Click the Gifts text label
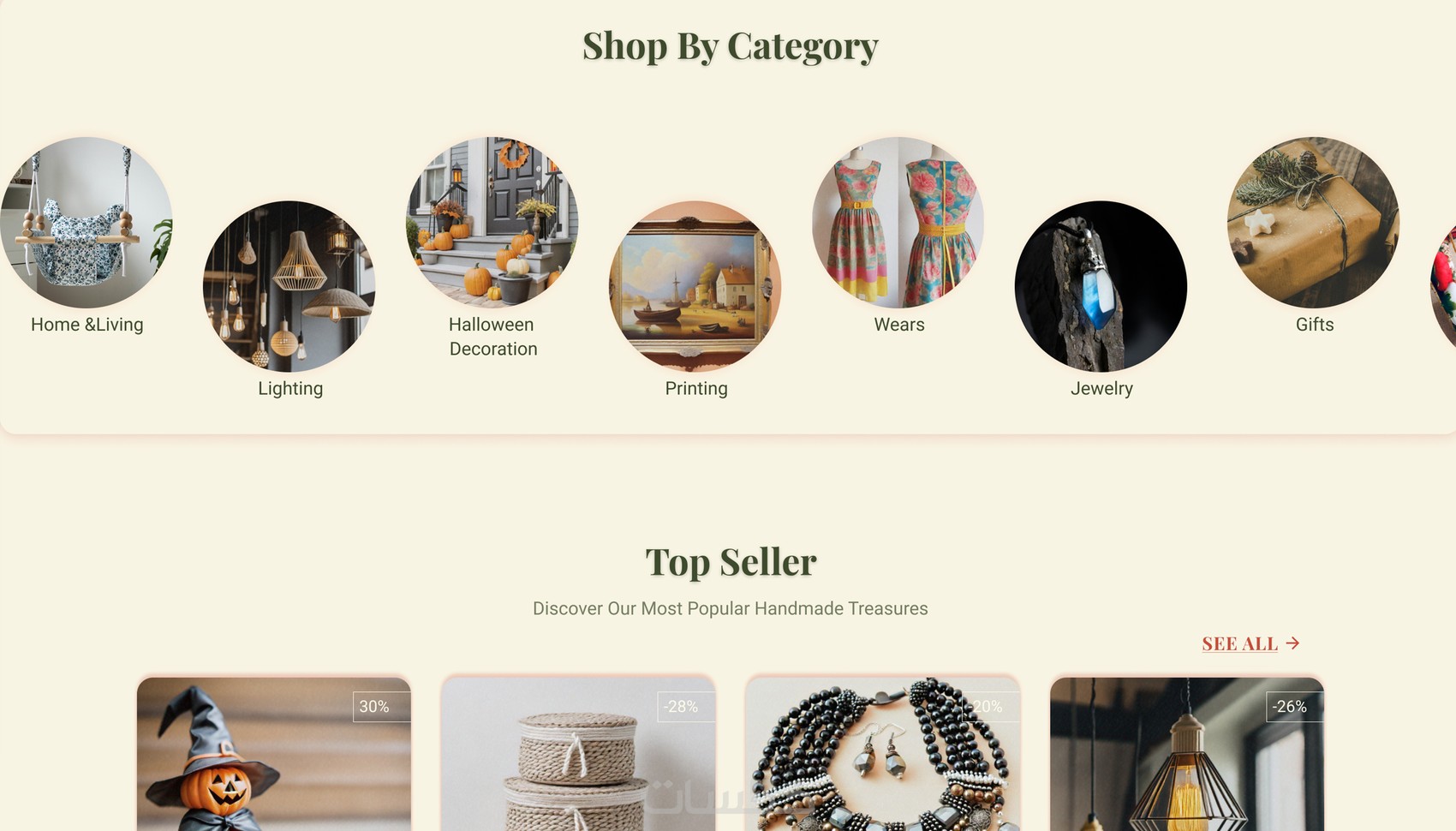 [x=1315, y=325]
